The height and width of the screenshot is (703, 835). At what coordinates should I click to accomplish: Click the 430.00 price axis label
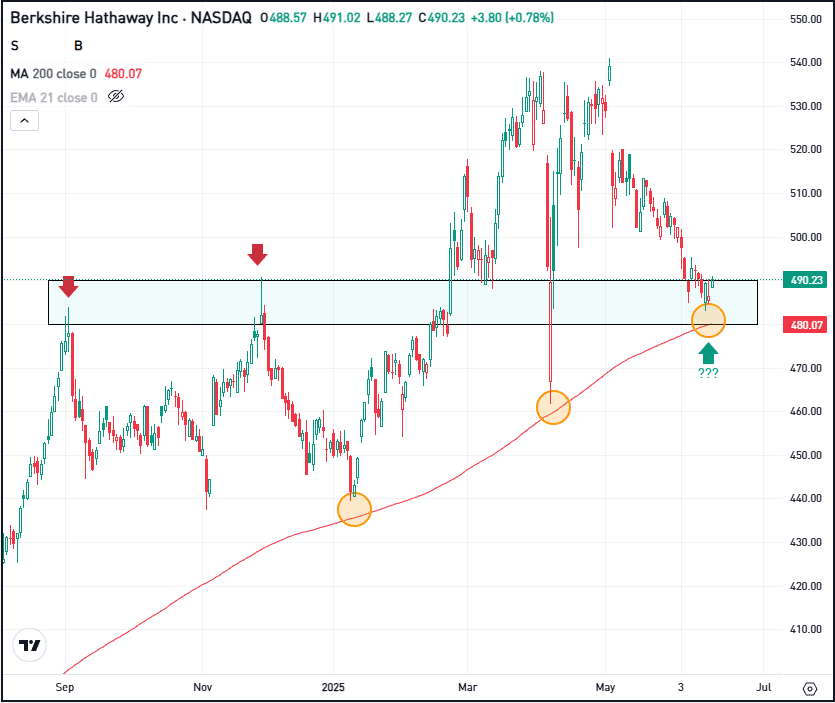coord(806,542)
